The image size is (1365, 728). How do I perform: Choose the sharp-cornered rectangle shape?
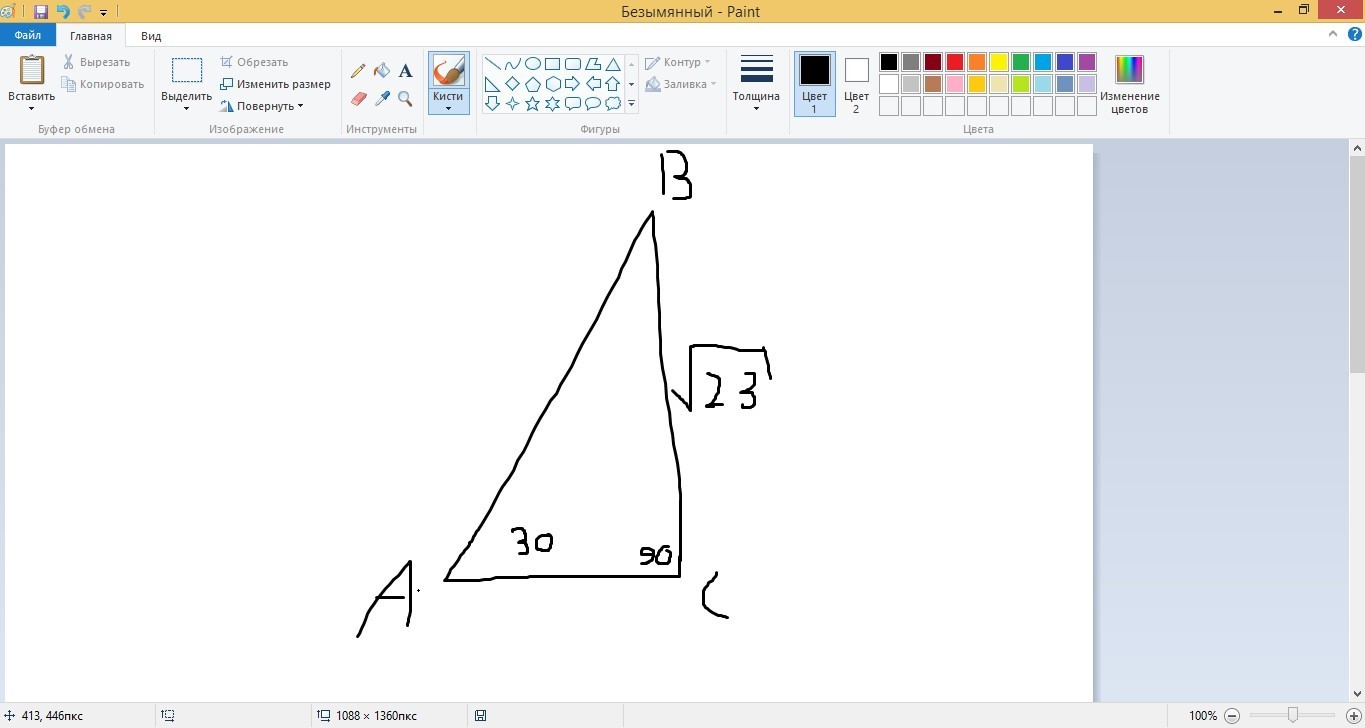click(552, 64)
